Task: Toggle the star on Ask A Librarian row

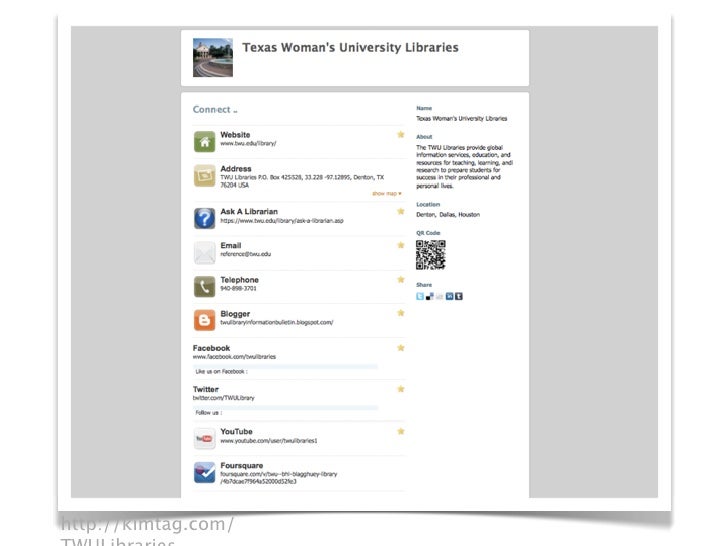Action: click(401, 211)
